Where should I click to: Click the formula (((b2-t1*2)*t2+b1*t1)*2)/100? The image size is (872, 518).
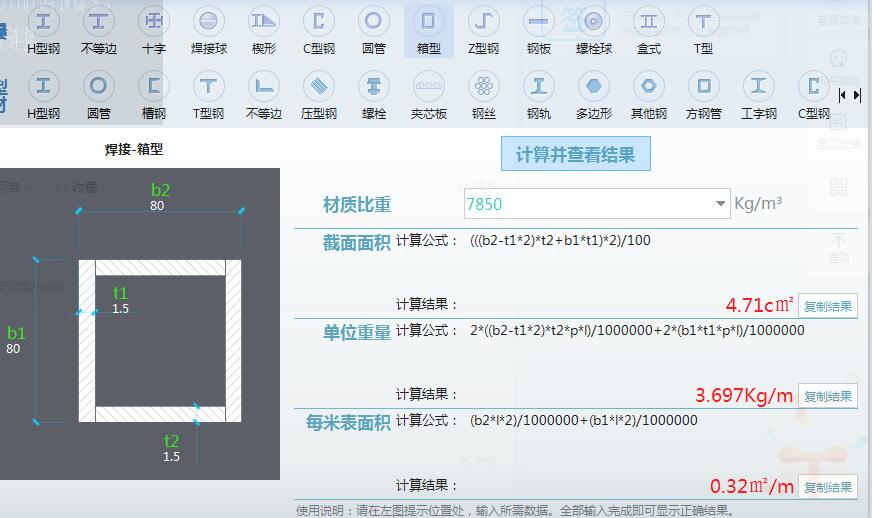pyautogui.click(x=560, y=240)
